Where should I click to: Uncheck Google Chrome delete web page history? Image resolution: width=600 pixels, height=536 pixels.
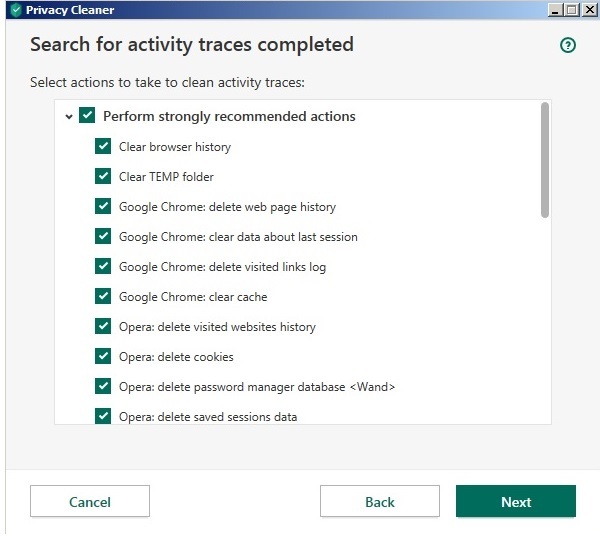point(103,206)
